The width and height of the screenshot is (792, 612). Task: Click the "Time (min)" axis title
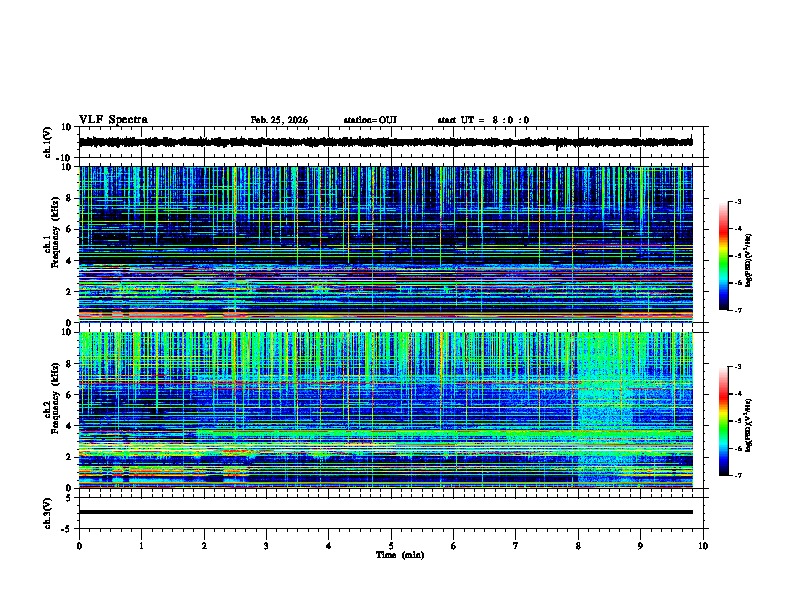400,555
